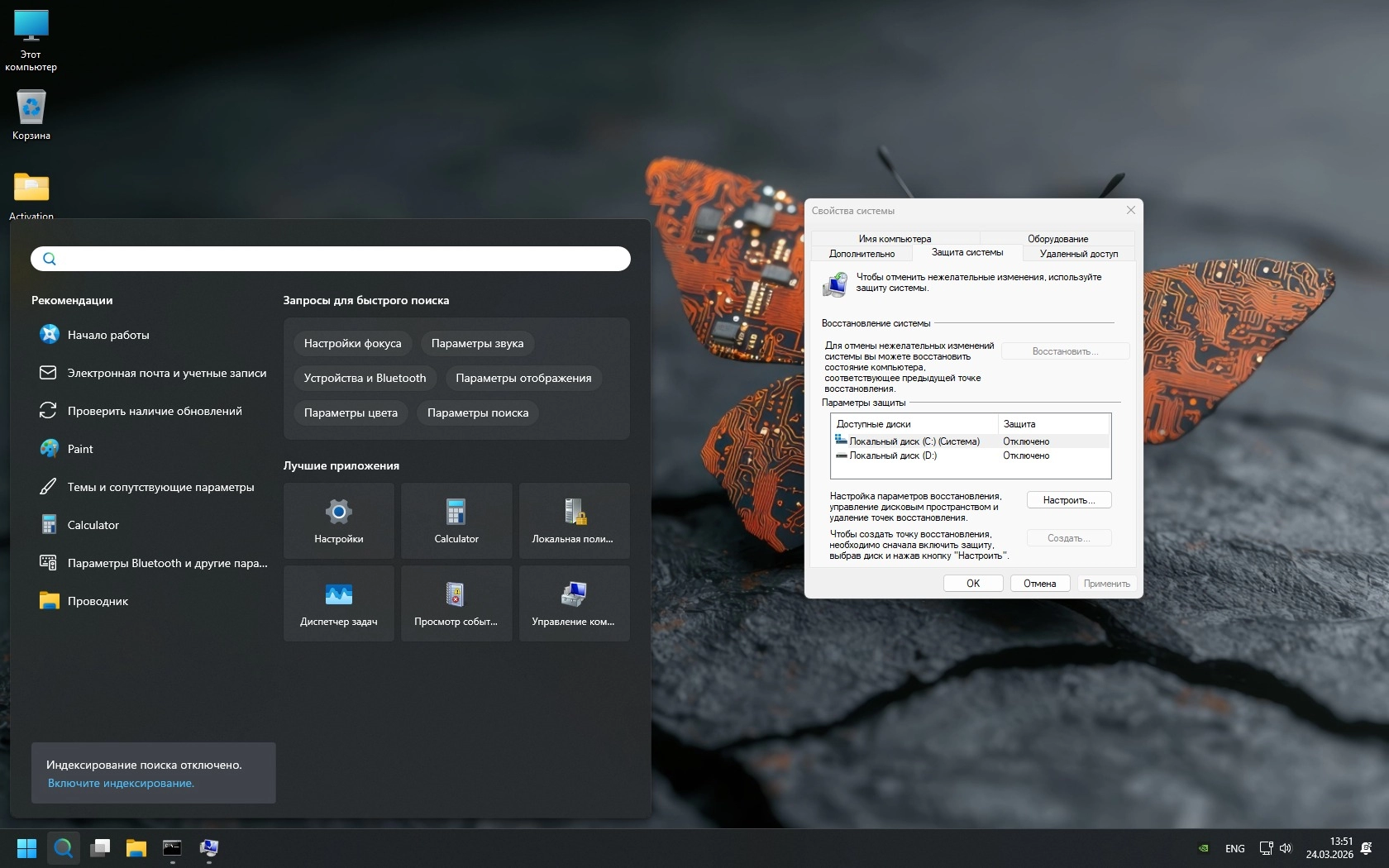Close the 'Свойства системы' dialog
The width and height of the screenshot is (1389, 868).
(x=1131, y=210)
